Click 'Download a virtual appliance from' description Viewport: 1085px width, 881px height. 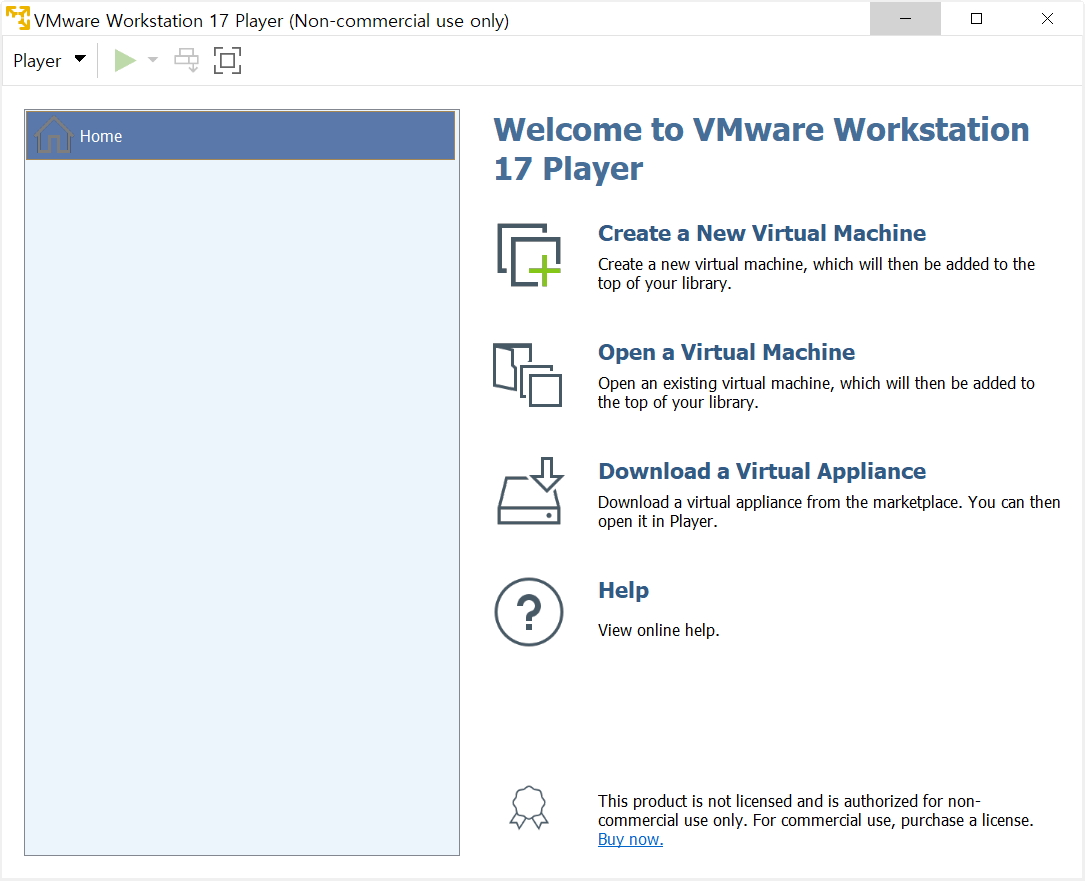[829, 511]
